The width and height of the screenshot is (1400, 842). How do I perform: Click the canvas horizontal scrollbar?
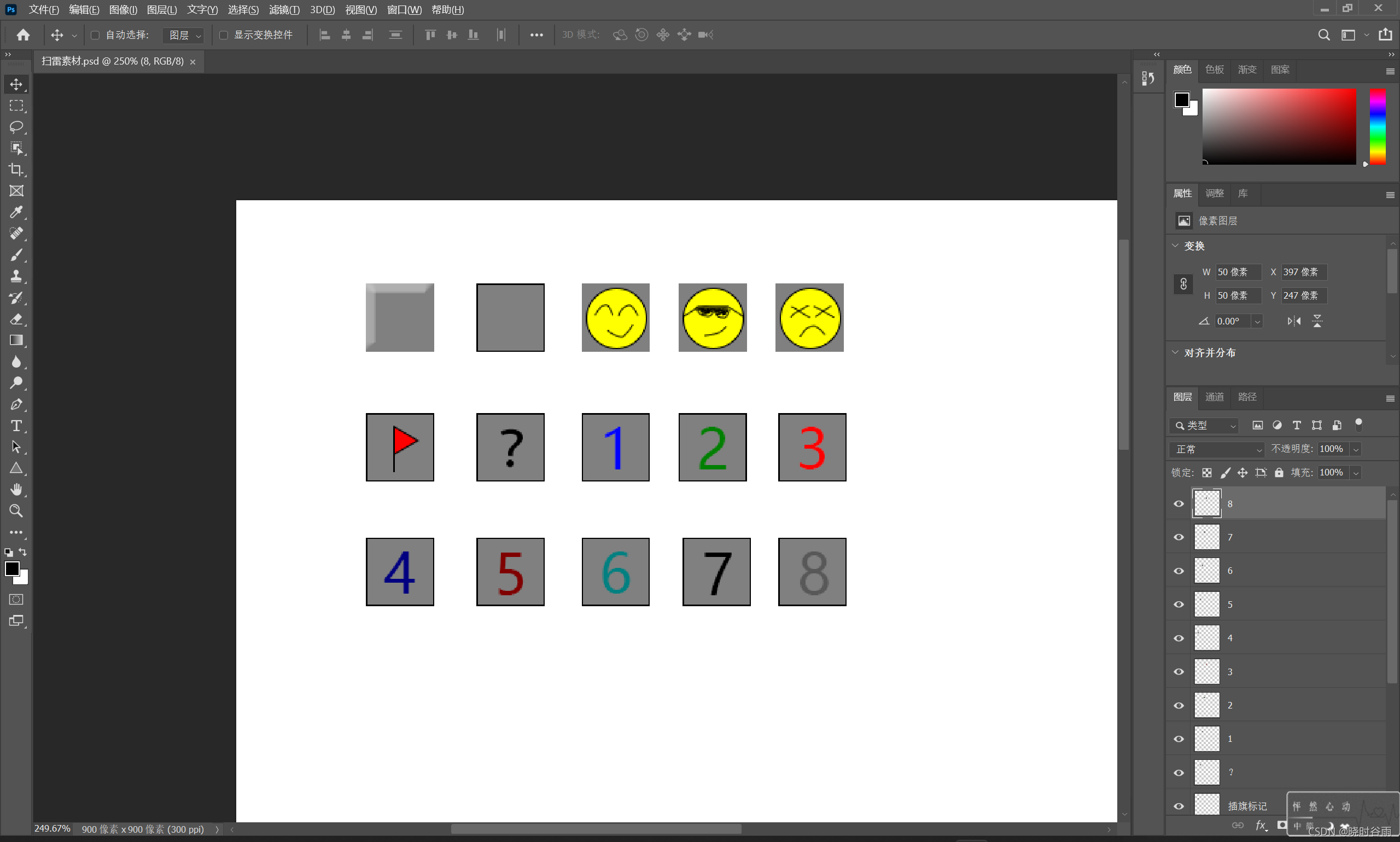pos(596,829)
